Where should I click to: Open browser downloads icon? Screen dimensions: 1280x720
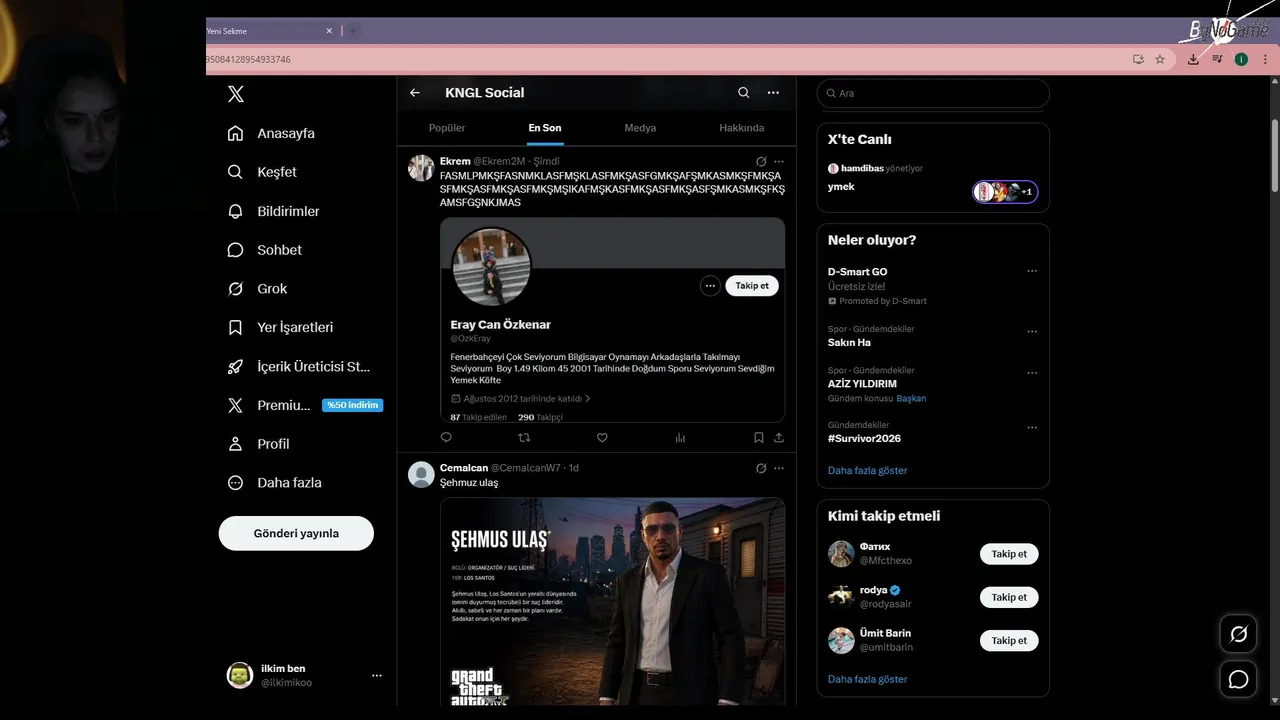point(1193,59)
